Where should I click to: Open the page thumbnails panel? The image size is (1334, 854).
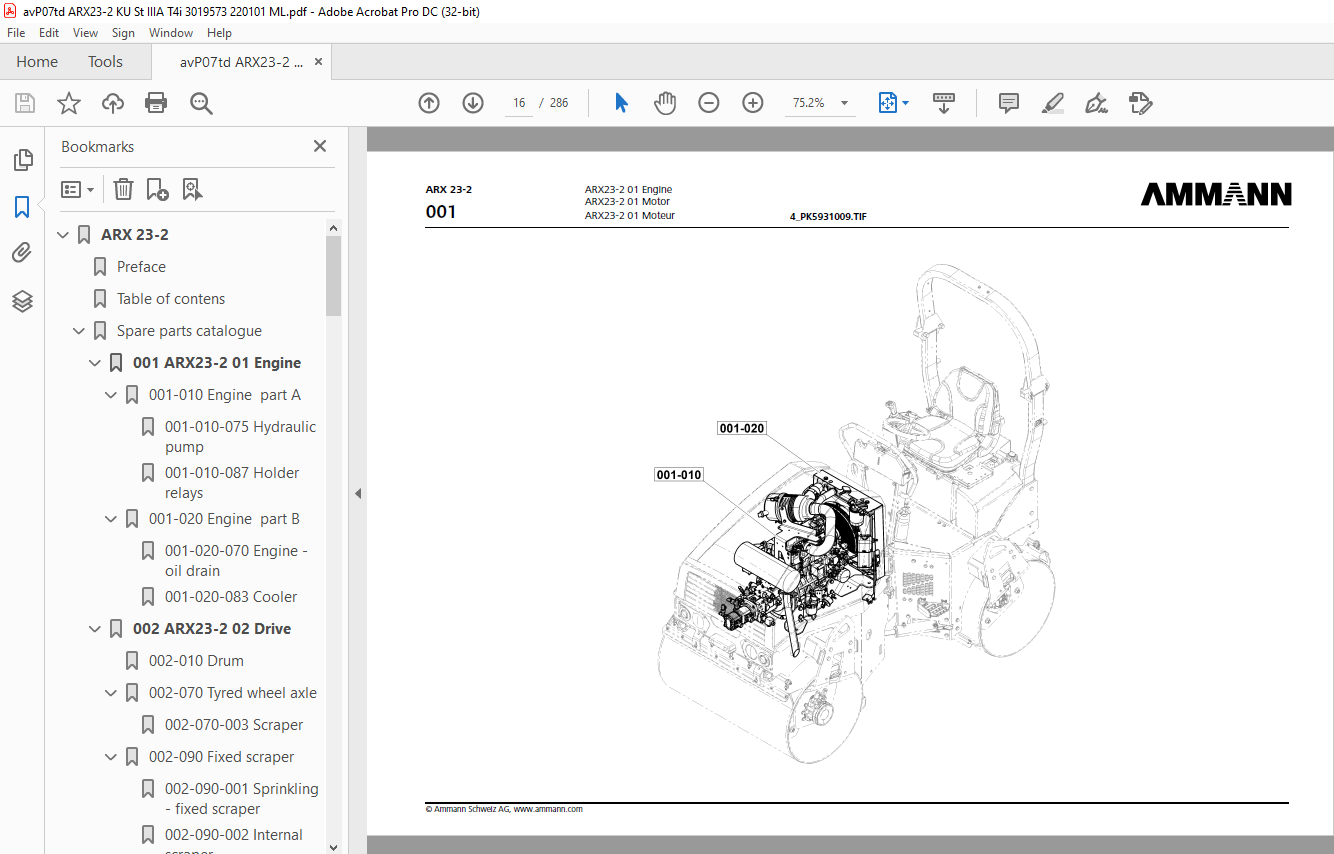tap(22, 160)
